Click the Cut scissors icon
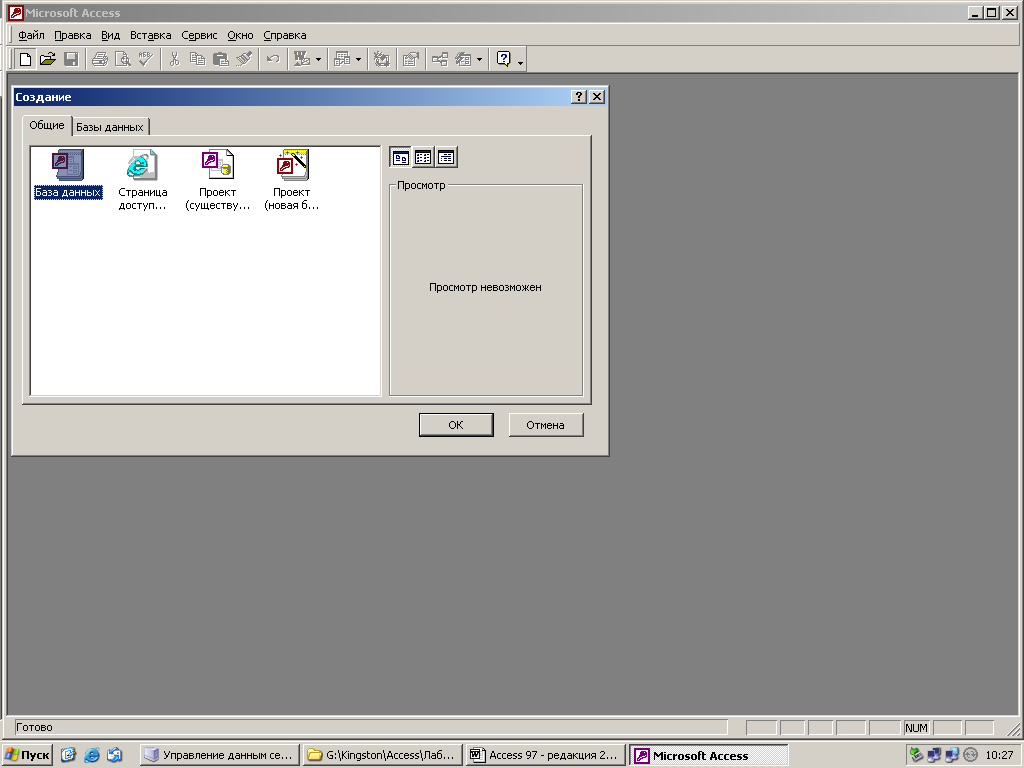The image size is (1024, 768). click(174, 59)
